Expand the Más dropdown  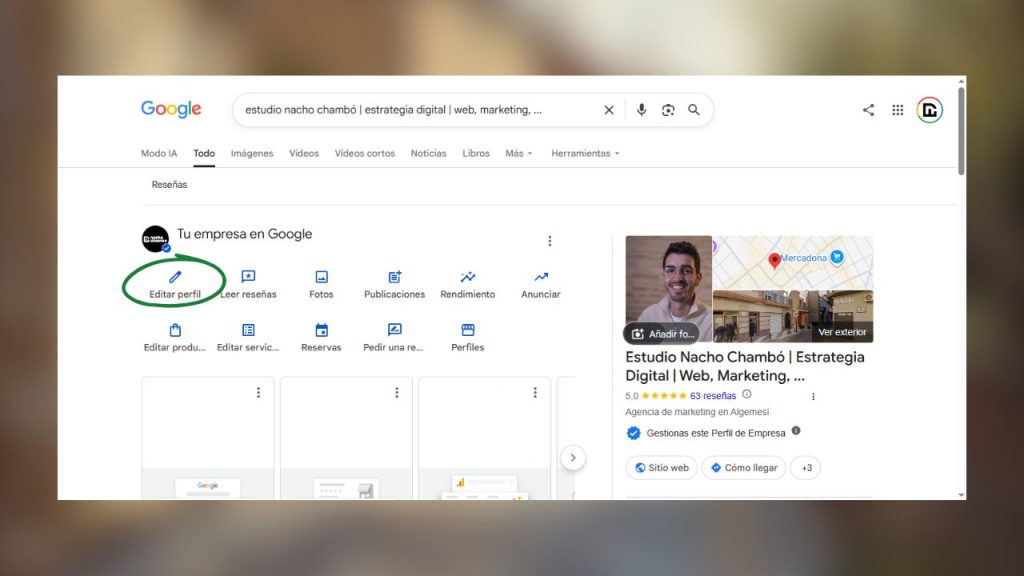point(519,153)
